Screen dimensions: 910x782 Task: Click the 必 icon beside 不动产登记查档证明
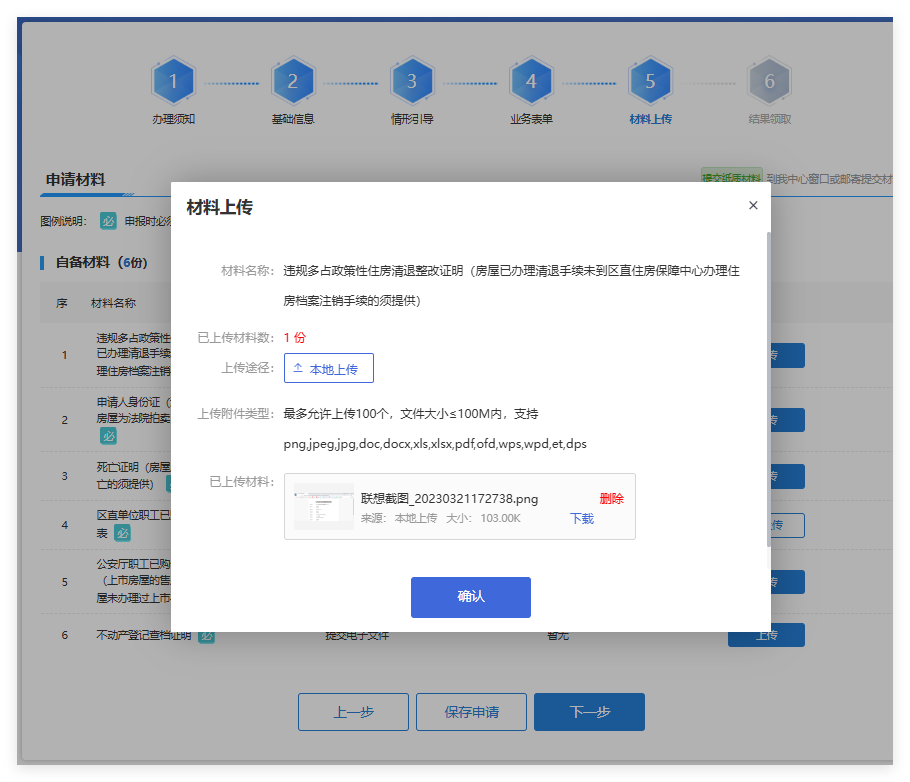click(206, 635)
